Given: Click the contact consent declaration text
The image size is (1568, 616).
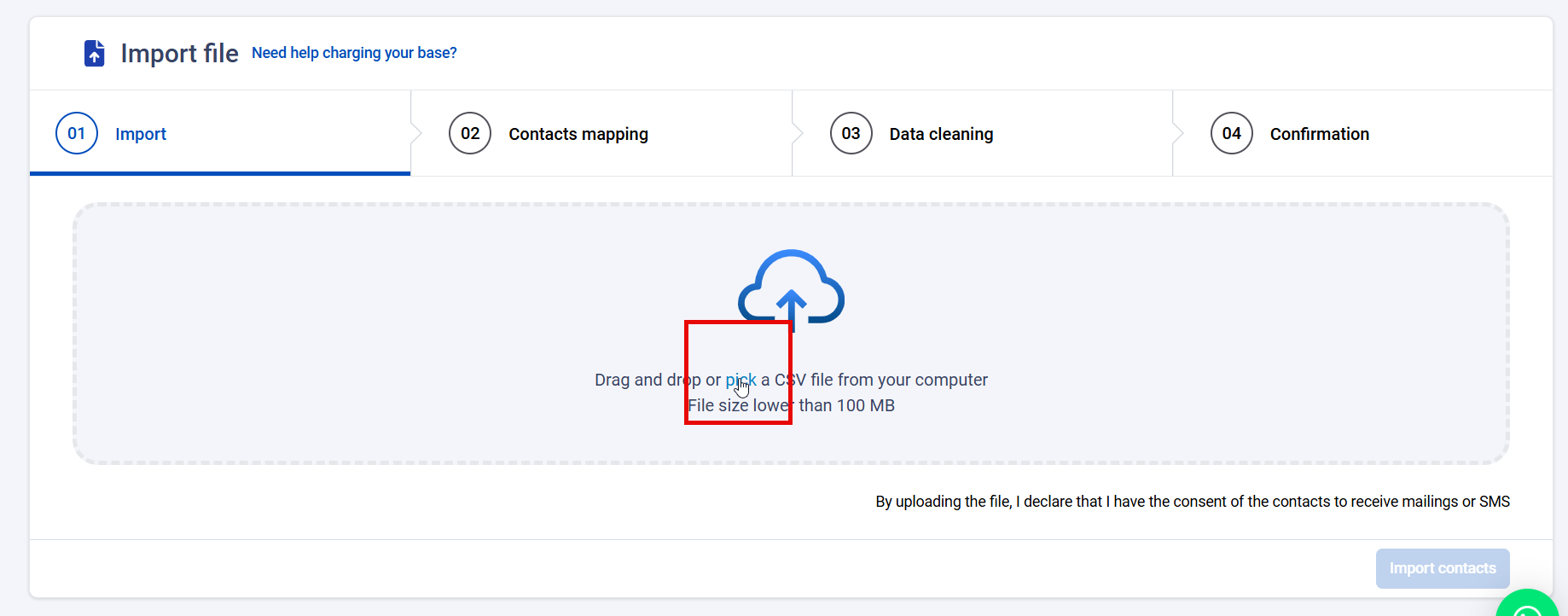Looking at the screenshot, I should pyautogui.click(x=1192, y=502).
